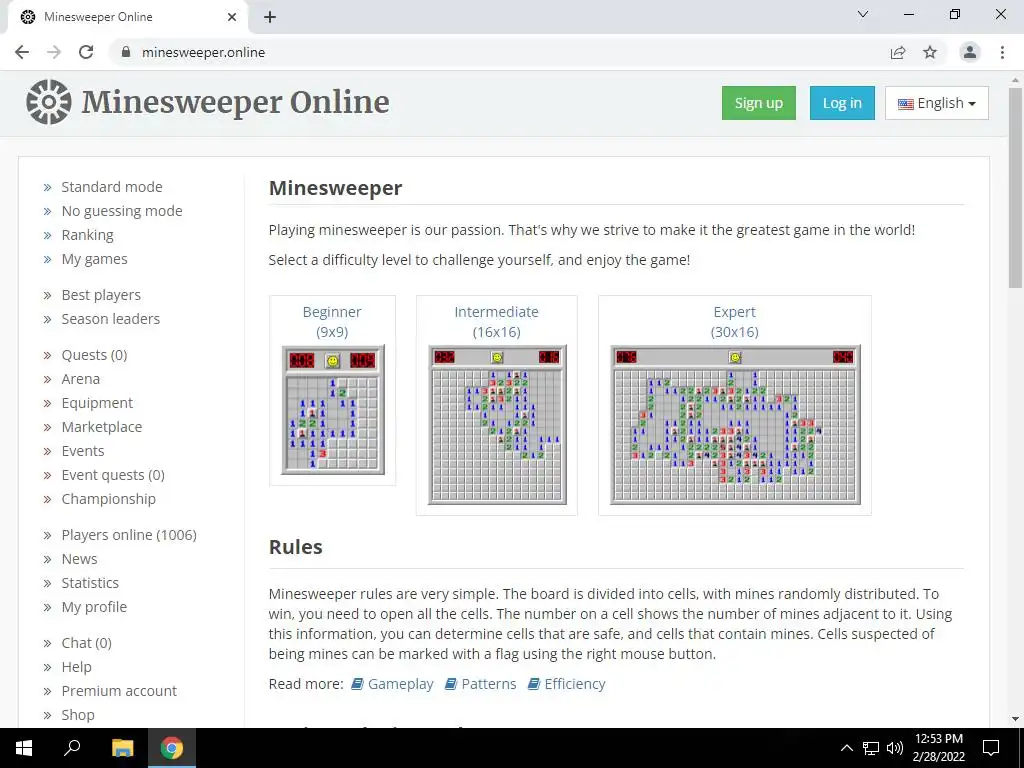Viewport: 1024px width, 768px height.
Task: Open Standard mode from sidebar
Action: tap(112, 187)
